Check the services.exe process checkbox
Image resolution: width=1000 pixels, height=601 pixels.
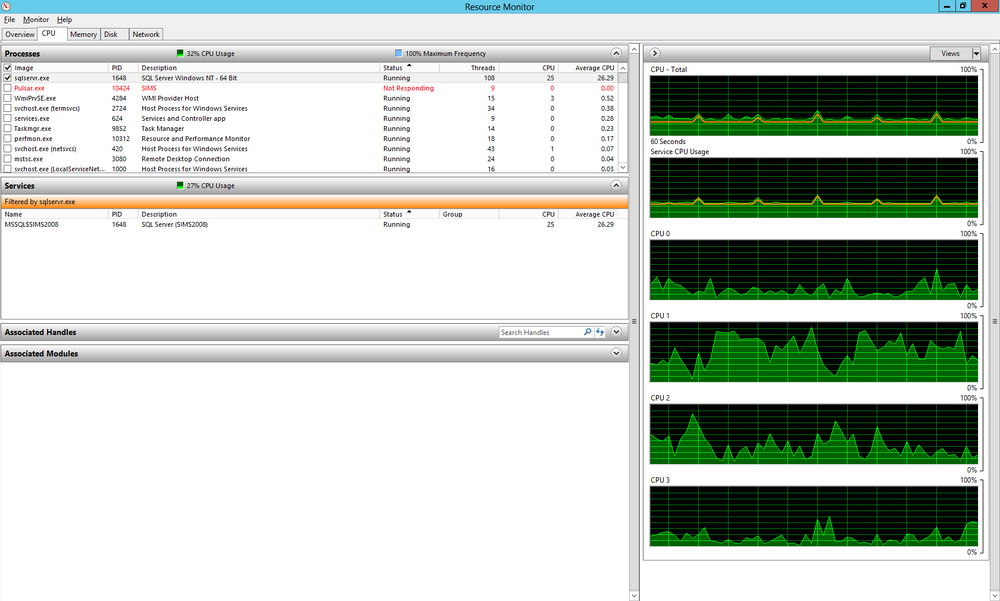pos(8,119)
